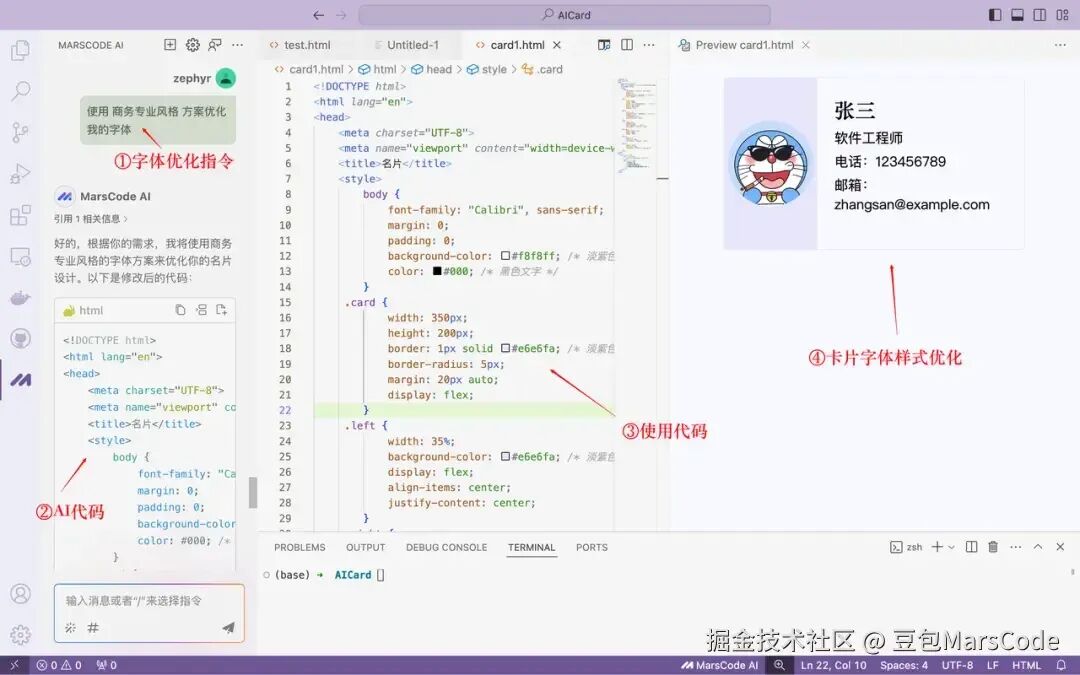The width and height of the screenshot is (1080, 675).
Task: Toggle the bottom panel layout
Action: [x=1017, y=15]
